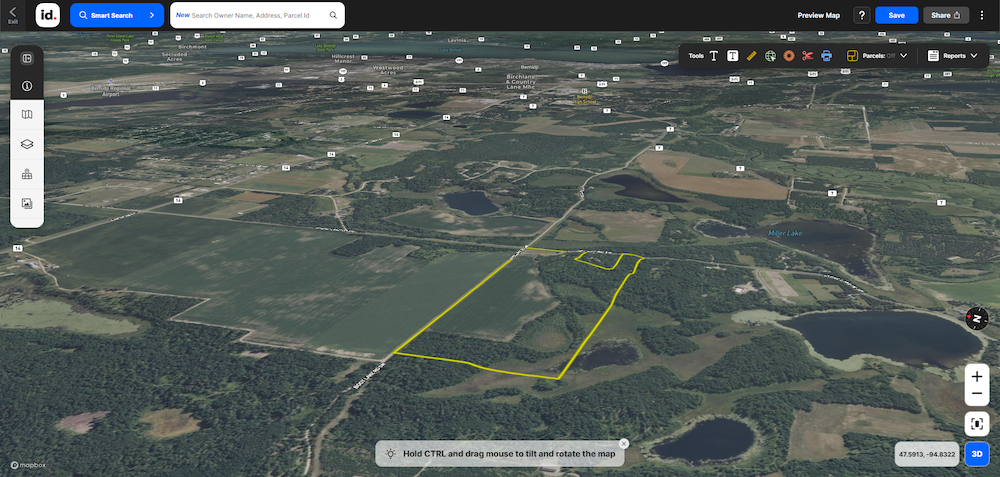This screenshot has height=477, width=1000.
Task: Open the info panel in sidebar
Action: click(x=27, y=86)
